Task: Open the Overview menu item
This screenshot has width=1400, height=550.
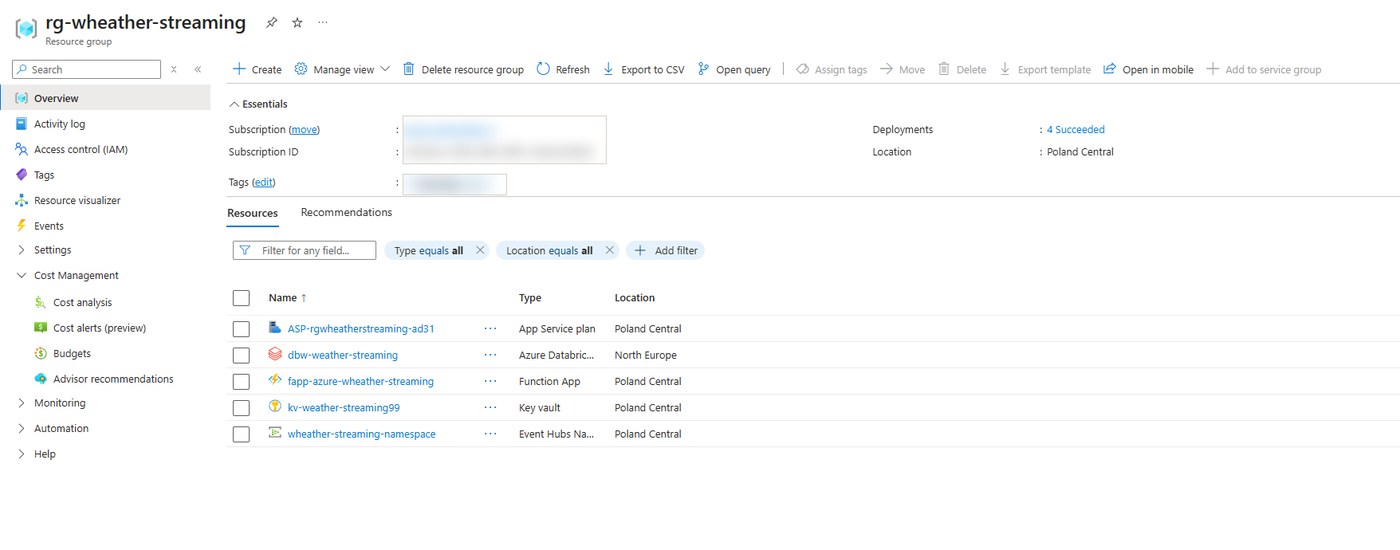Action: [x=106, y=98]
